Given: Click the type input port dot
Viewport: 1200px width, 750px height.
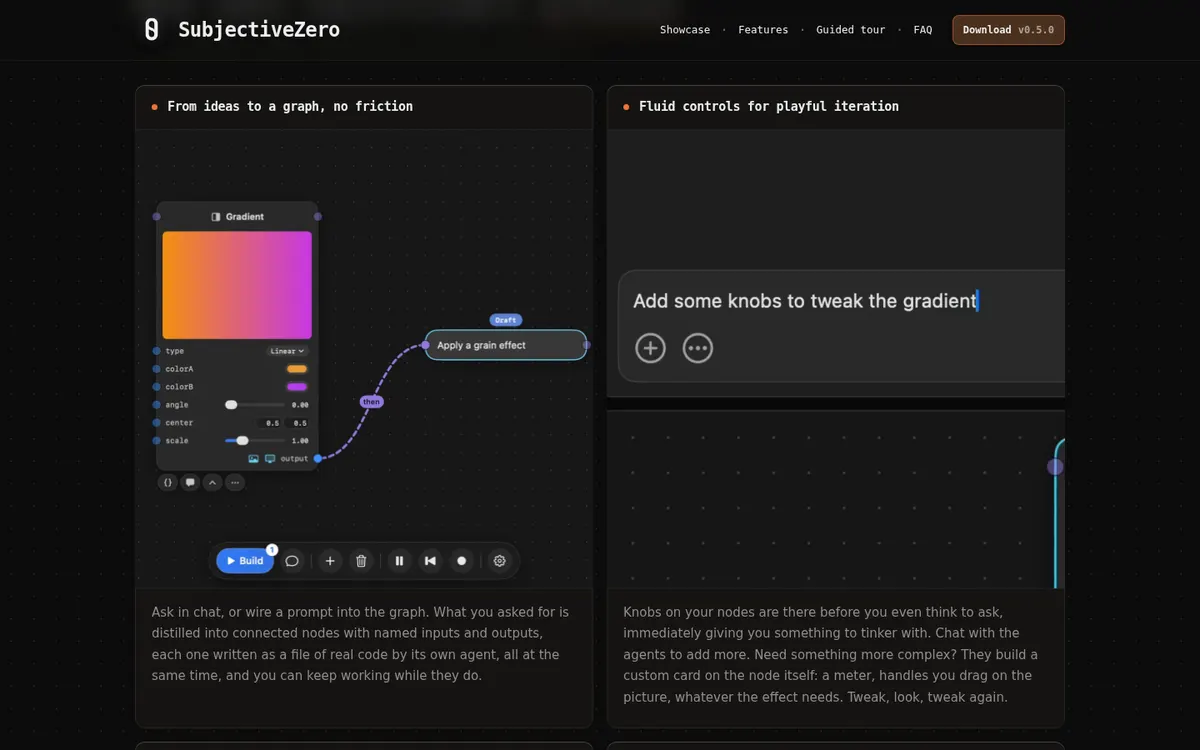Looking at the screenshot, I should coord(156,351).
